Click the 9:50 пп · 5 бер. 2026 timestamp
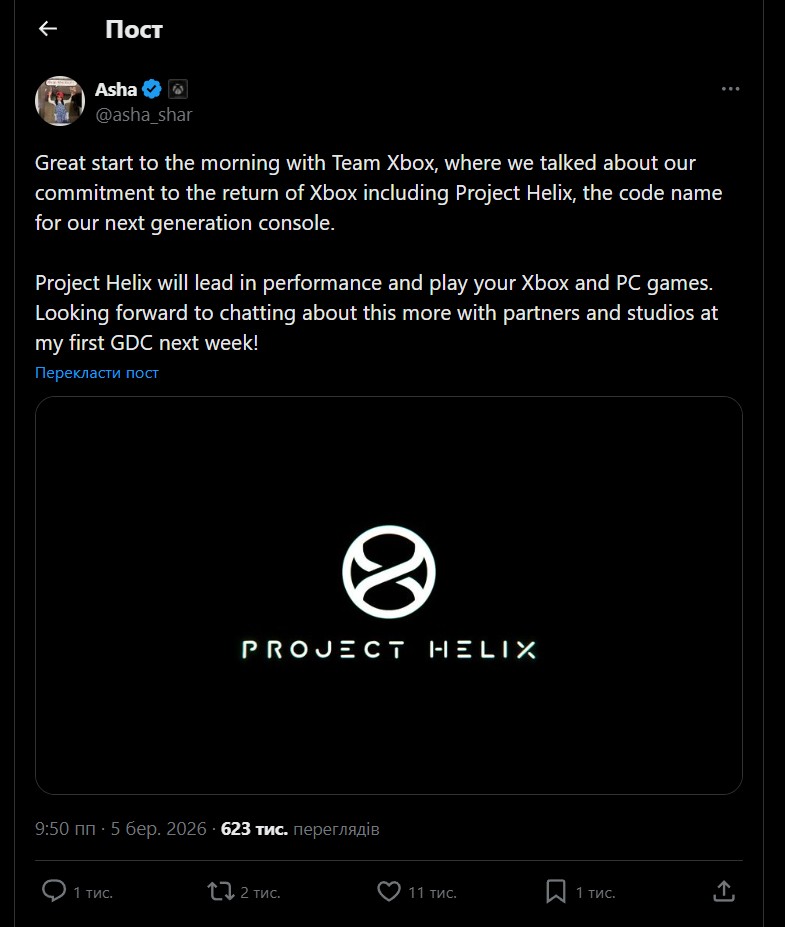Viewport: 785px width, 927px height. (121, 829)
